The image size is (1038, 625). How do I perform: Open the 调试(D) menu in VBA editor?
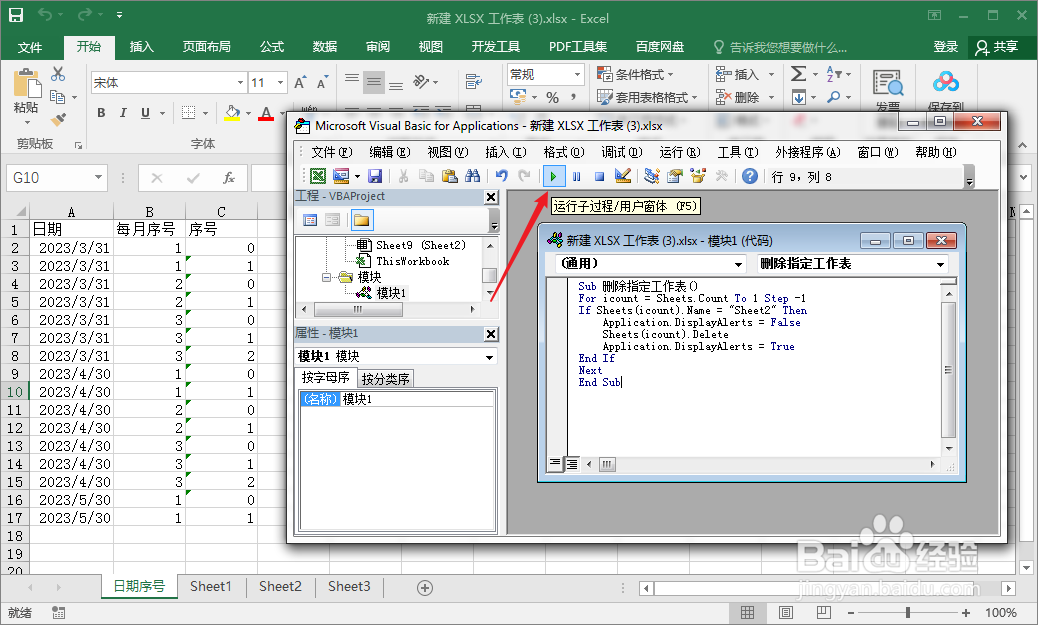coord(622,152)
